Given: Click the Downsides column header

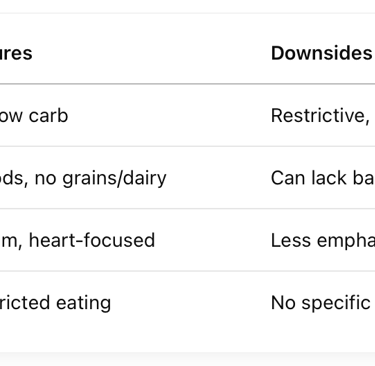Looking at the screenshot, I should tap(321, 53).
